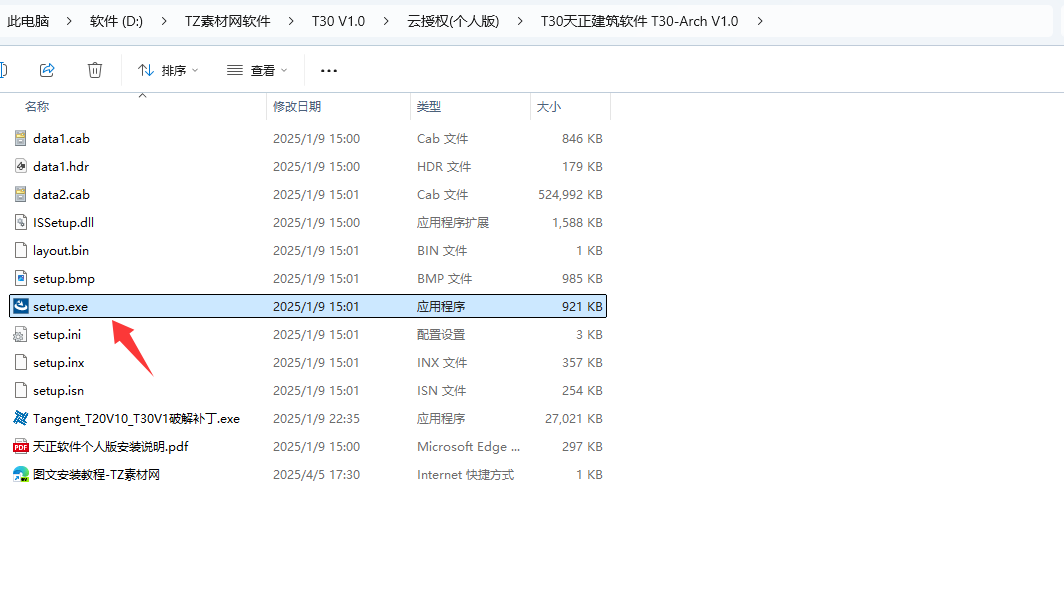Select 天正软件个人版安装说明.pdf file name
Image resolution: width=1064 pixels, height=596 pixels.
[111, 447]
